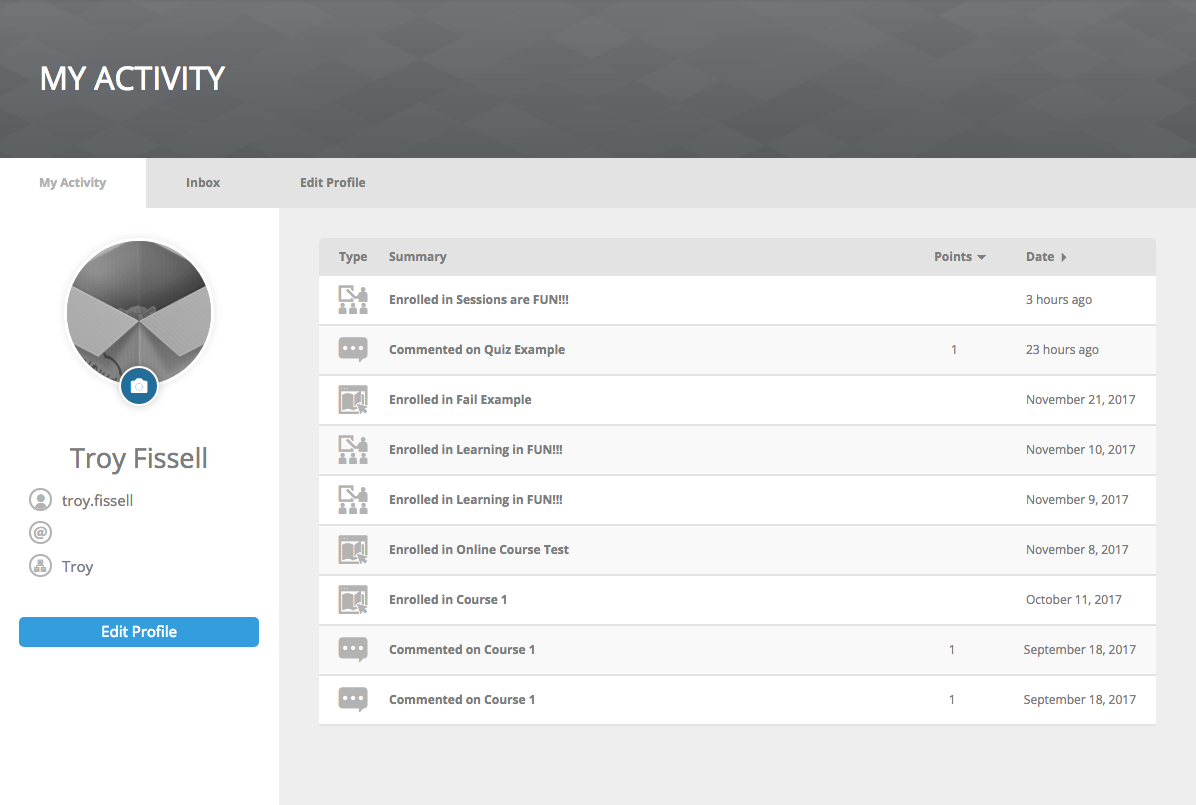Click the November 10, 2017 date
This screenshot has width=1196, height=805.
pos(1080,449)
